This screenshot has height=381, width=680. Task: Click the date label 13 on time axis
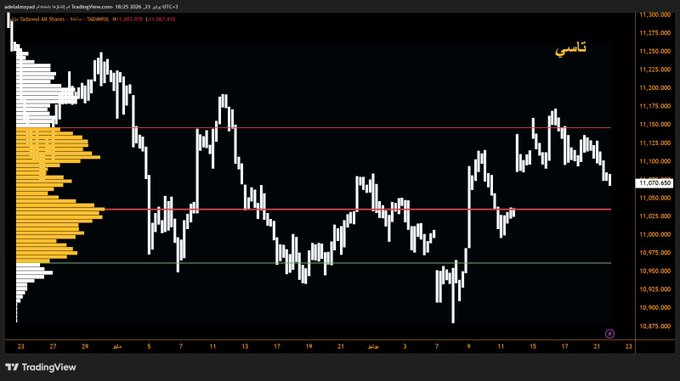(245, 346)
